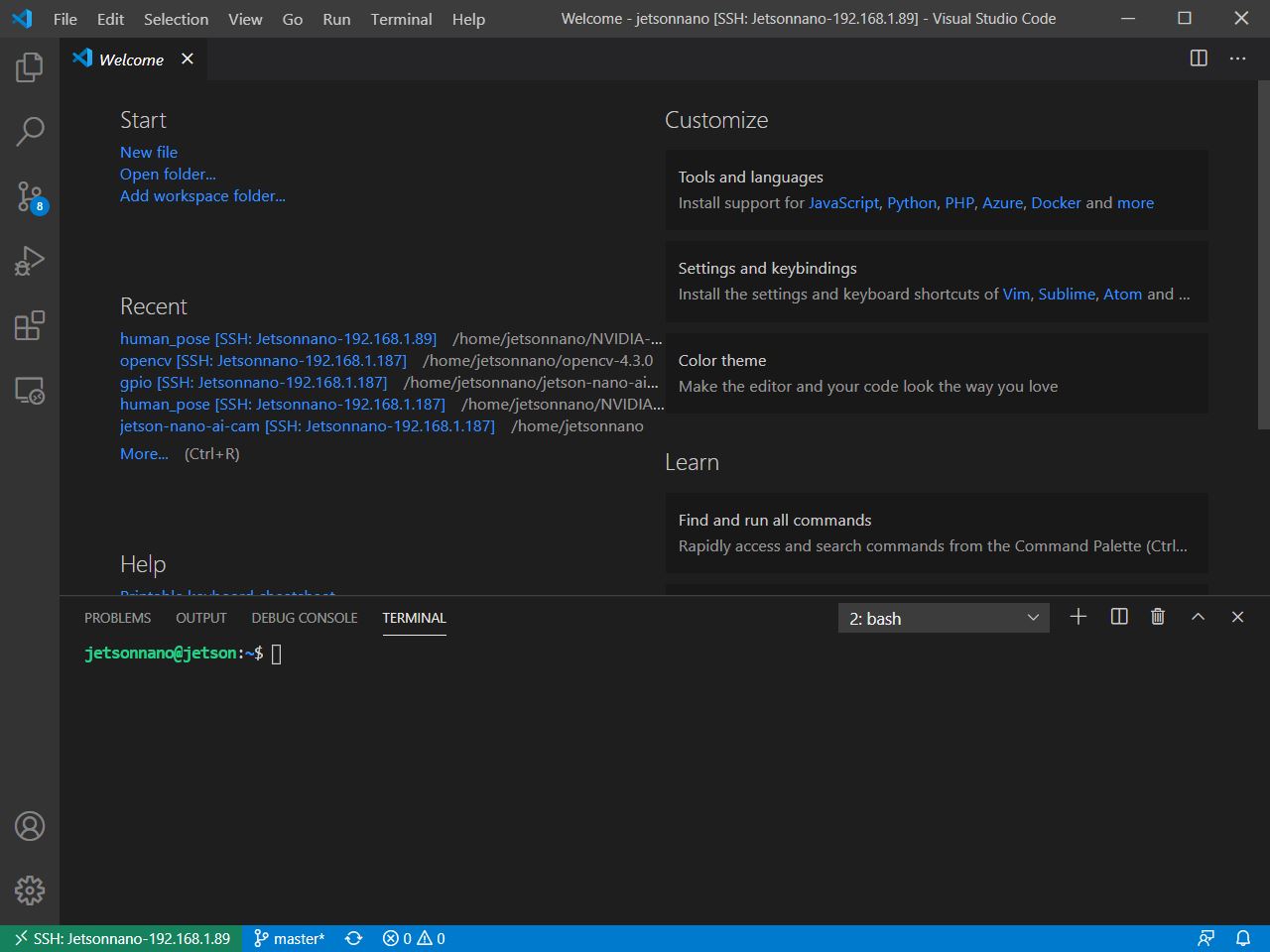Open the feedback icon in status bar
Image resolution: width=1270 pixels, height=952 pixels.
1206,938
